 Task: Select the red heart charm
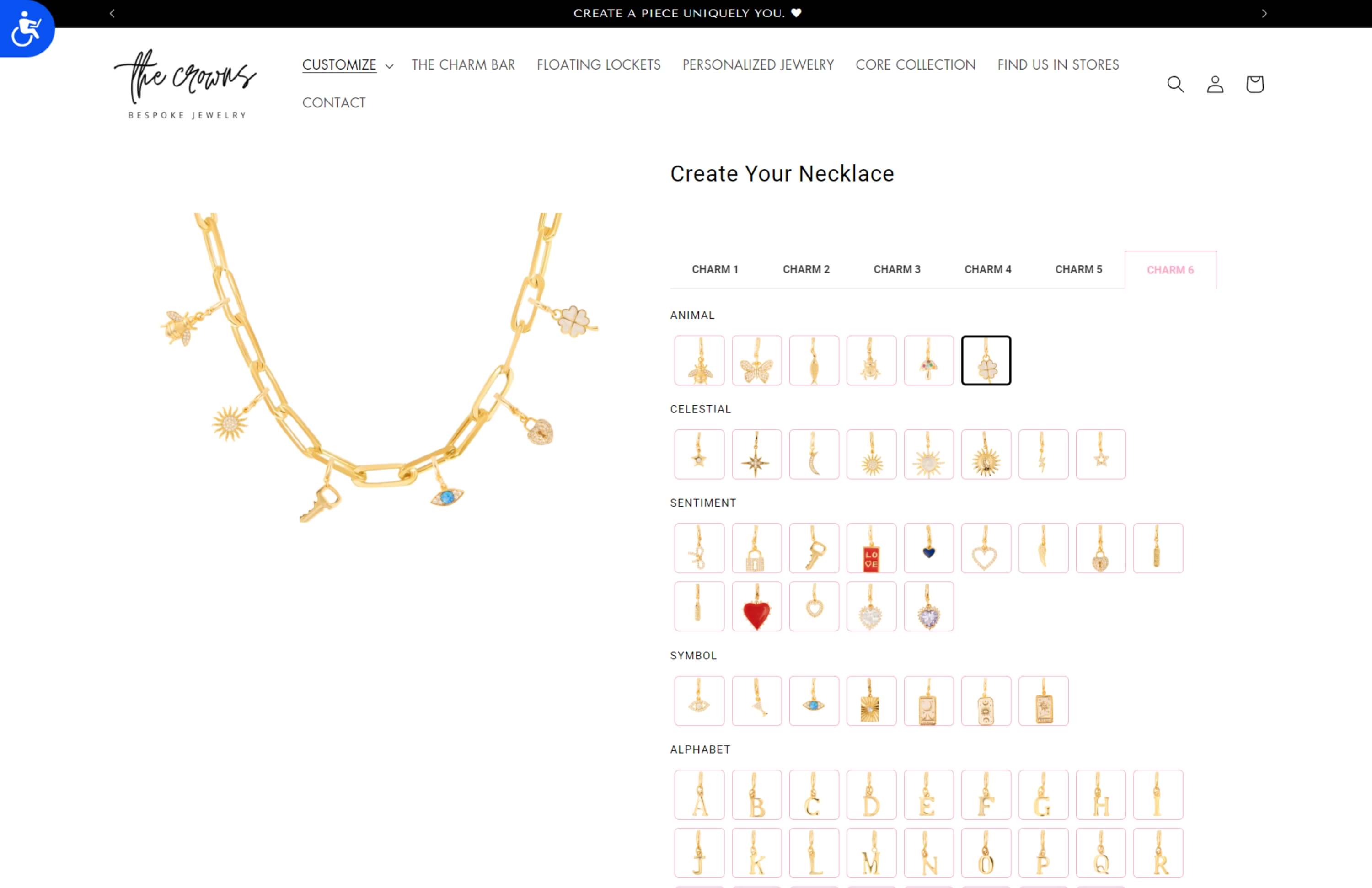point(756,606)
